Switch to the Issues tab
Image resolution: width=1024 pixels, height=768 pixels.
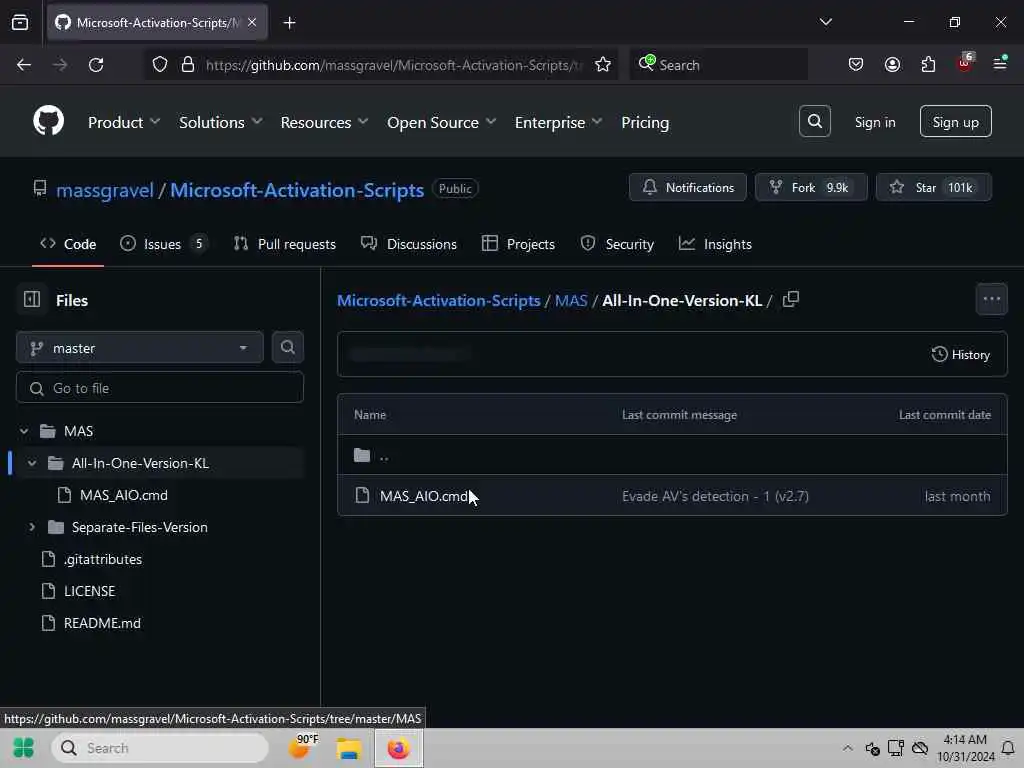[163, 244]
